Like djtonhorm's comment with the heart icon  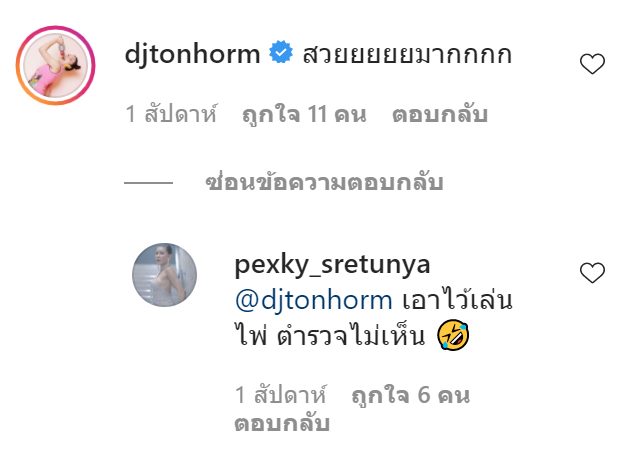click(592, 64)
